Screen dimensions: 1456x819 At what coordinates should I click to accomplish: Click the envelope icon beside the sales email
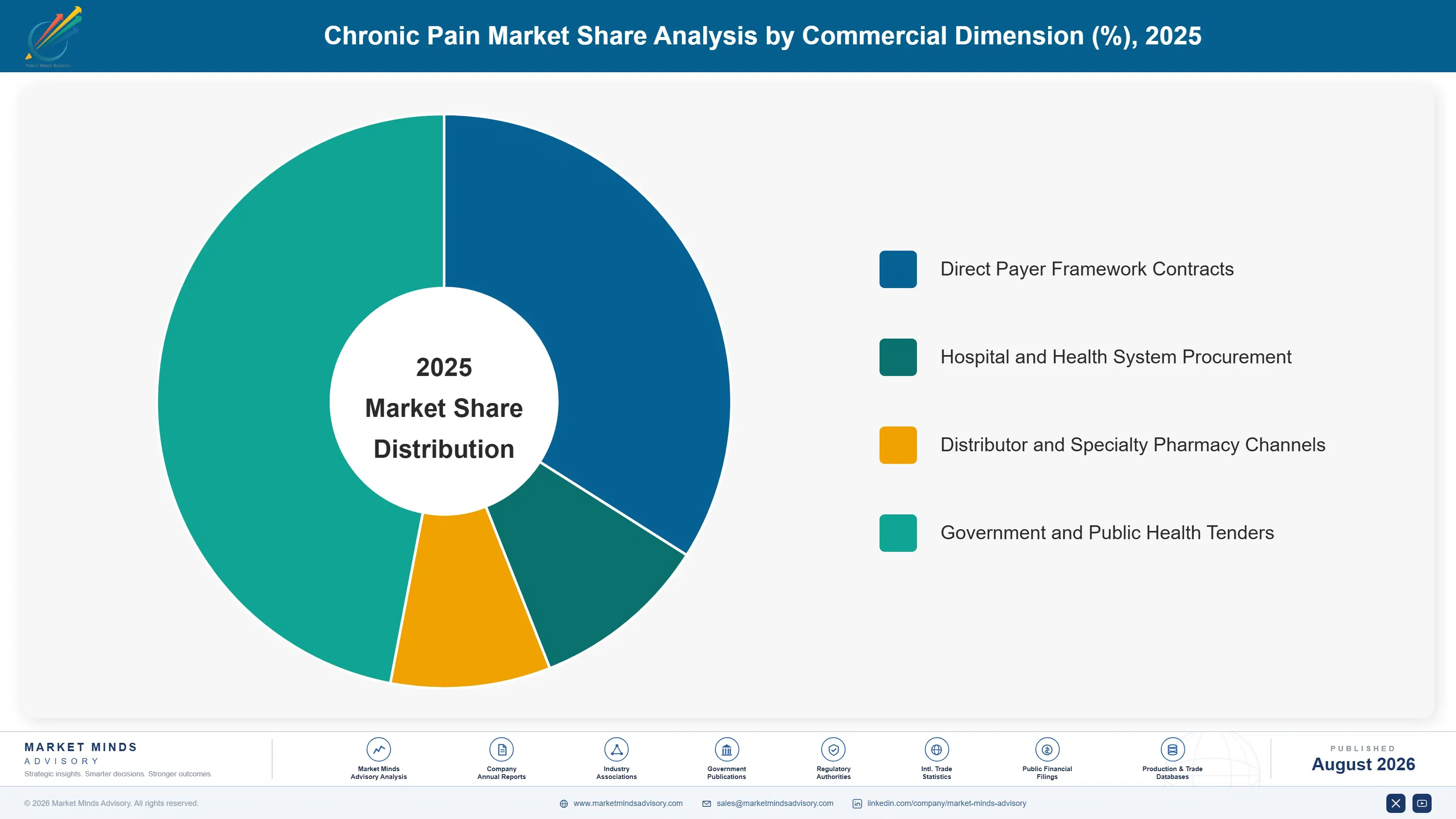click(707, 804)
